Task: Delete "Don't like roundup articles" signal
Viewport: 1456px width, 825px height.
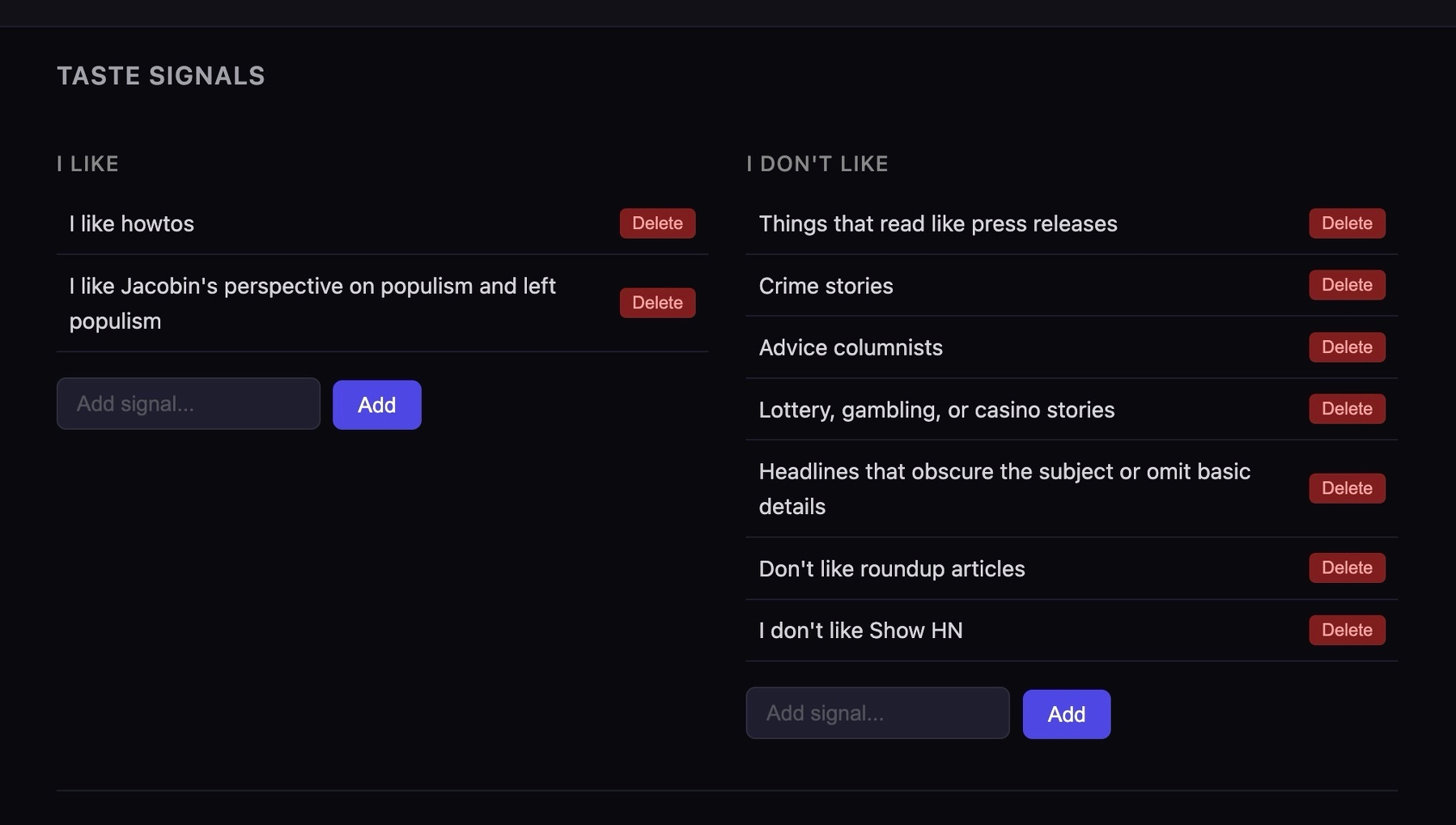Action: [1346, 568]
